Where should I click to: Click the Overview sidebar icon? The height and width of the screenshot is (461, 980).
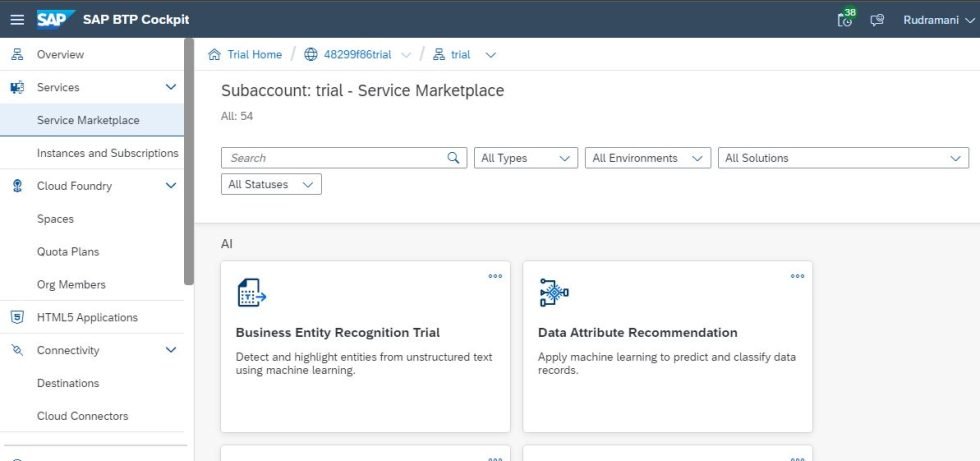(18, 54)
